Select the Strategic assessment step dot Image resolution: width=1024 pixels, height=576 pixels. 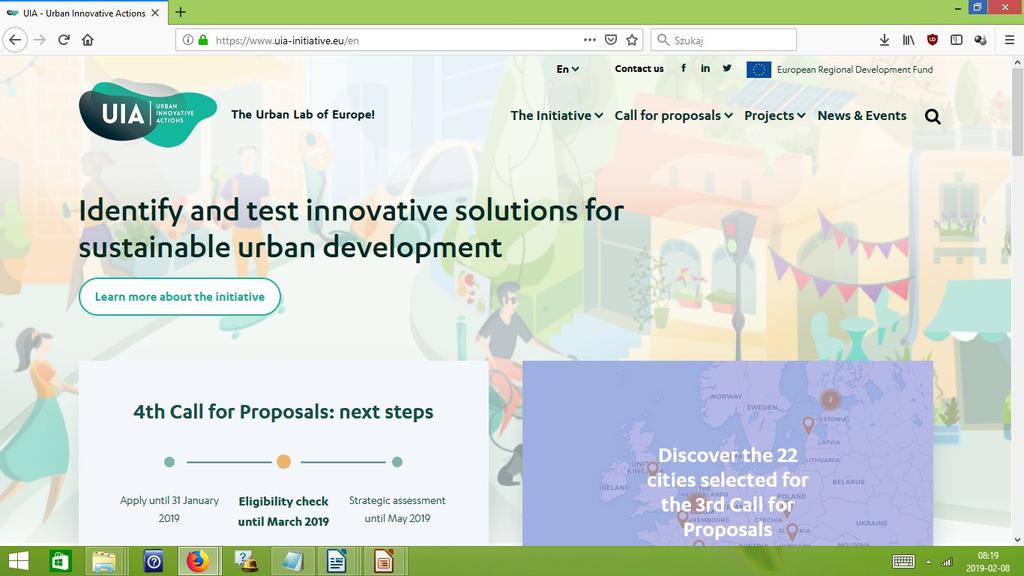(x=397, y=462)
